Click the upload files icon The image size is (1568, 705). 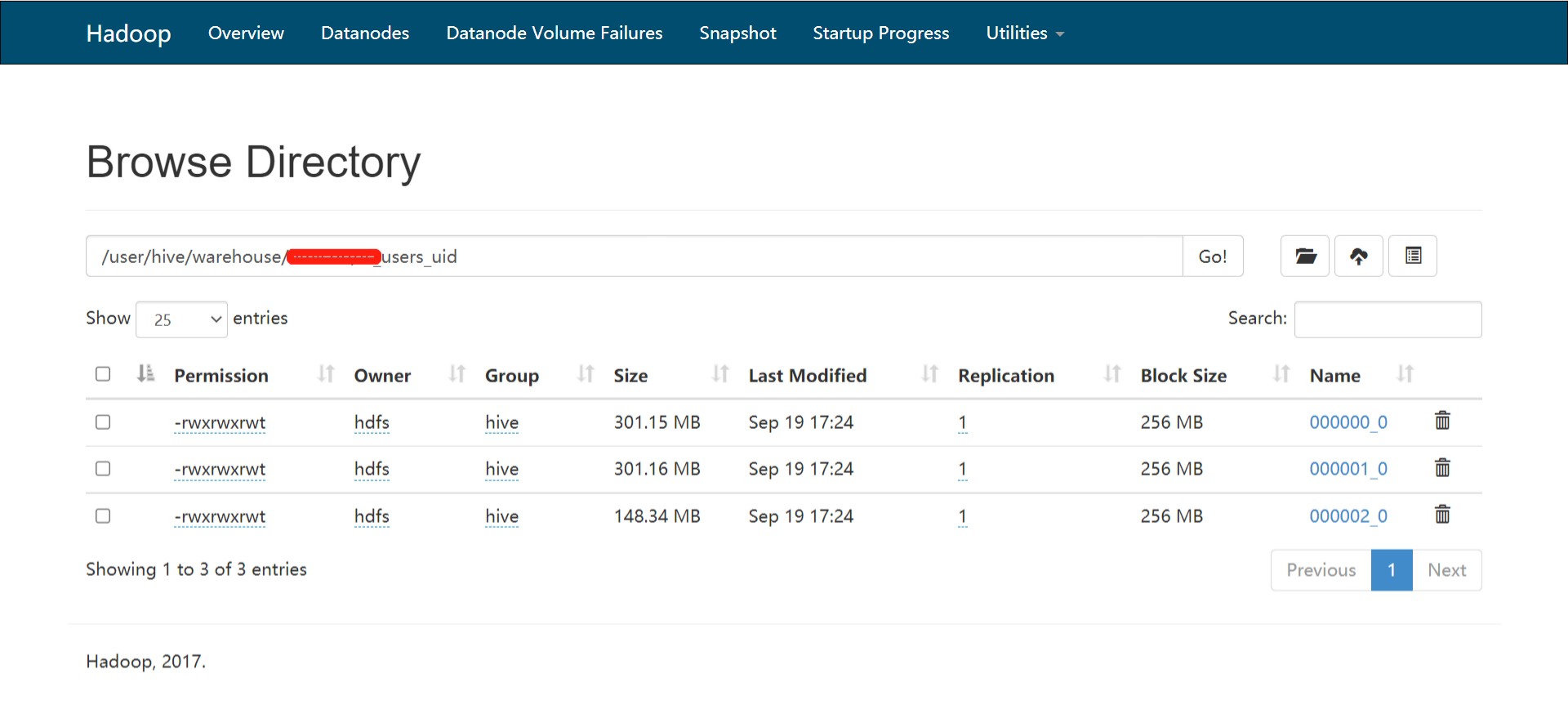tap(1358, 257)
